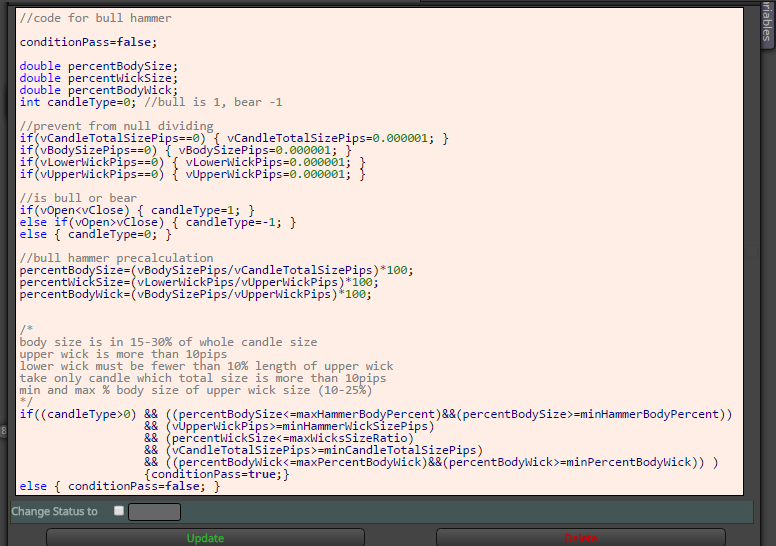This screenshot has width=776, height=546.
Task: Click the red Delete button
Action: point(581,538)
